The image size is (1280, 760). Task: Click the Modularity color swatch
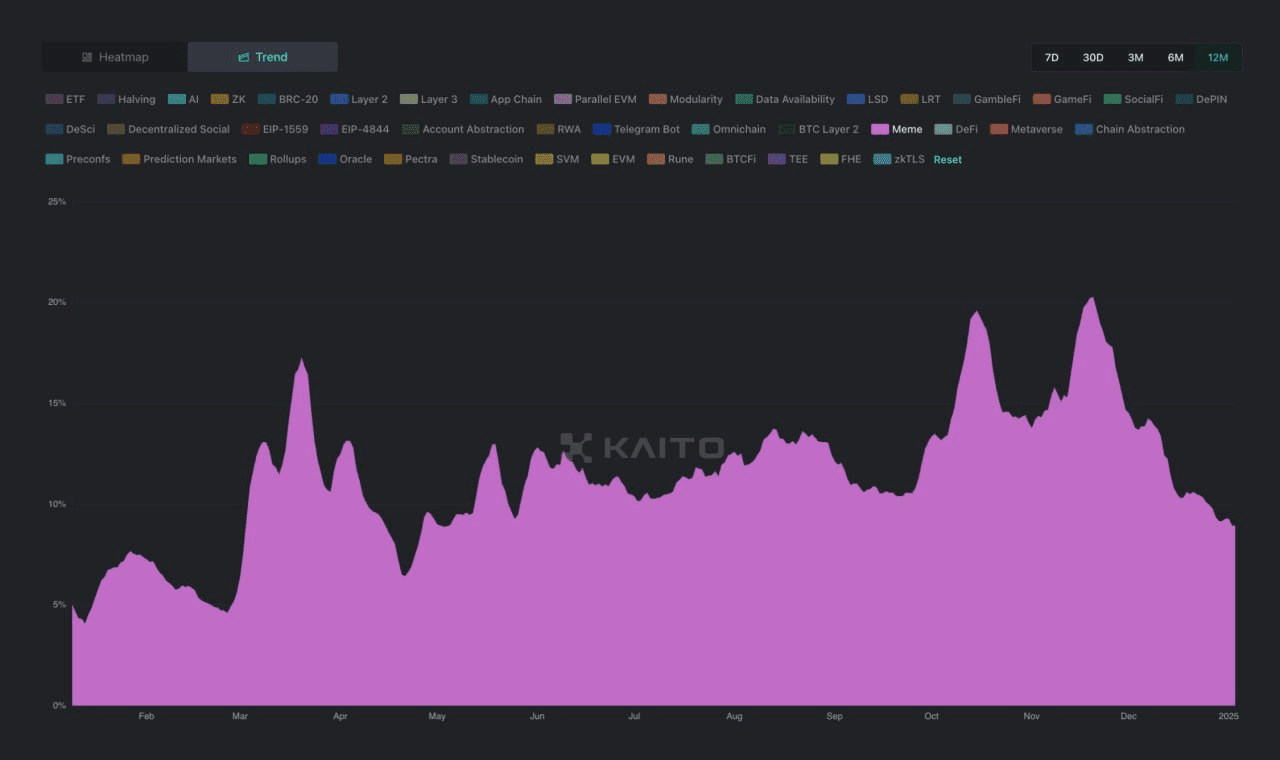658,99
